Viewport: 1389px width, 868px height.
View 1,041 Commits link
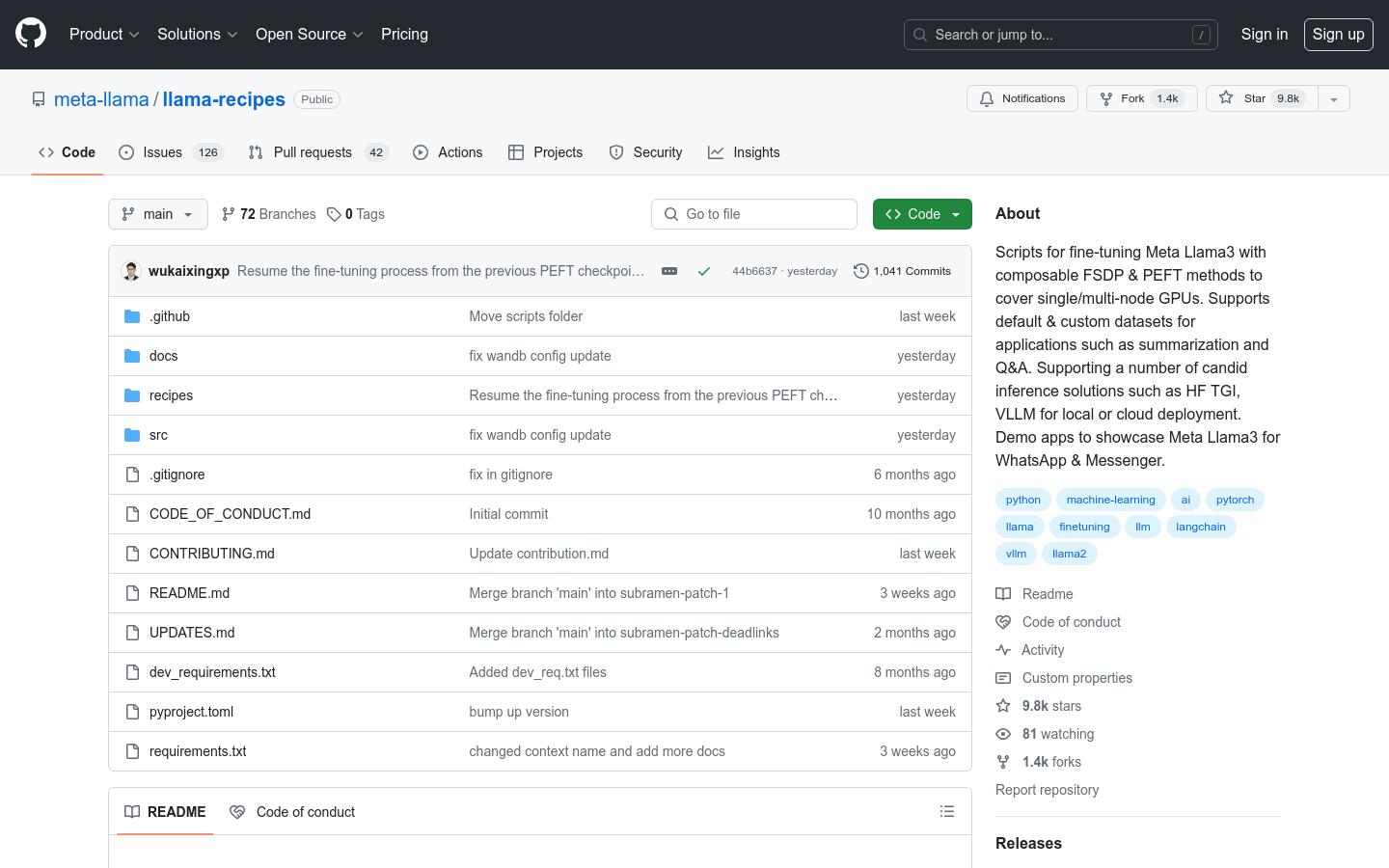point(902,271)
